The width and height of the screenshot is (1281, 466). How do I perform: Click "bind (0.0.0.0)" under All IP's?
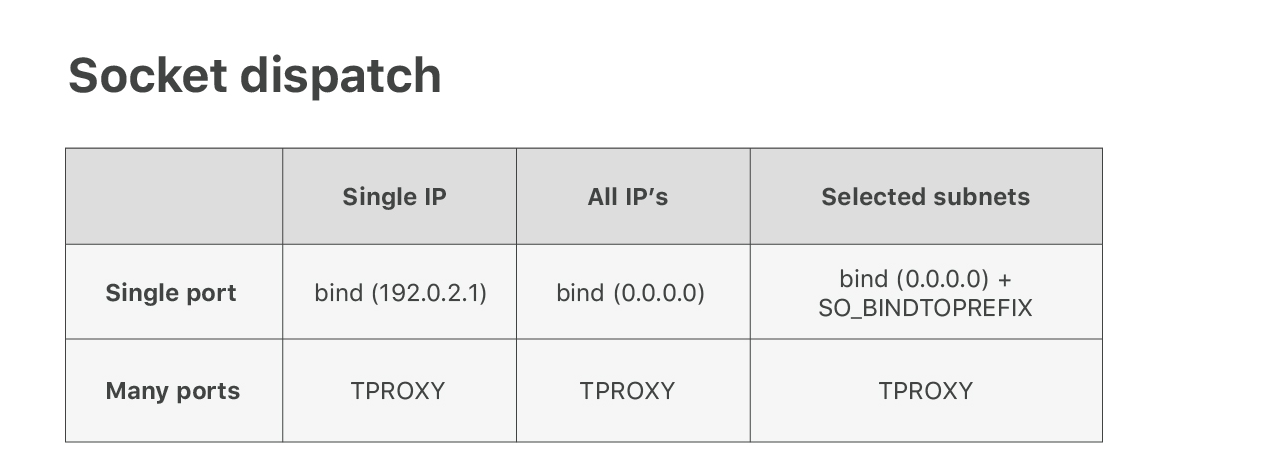tap(630, 293)
